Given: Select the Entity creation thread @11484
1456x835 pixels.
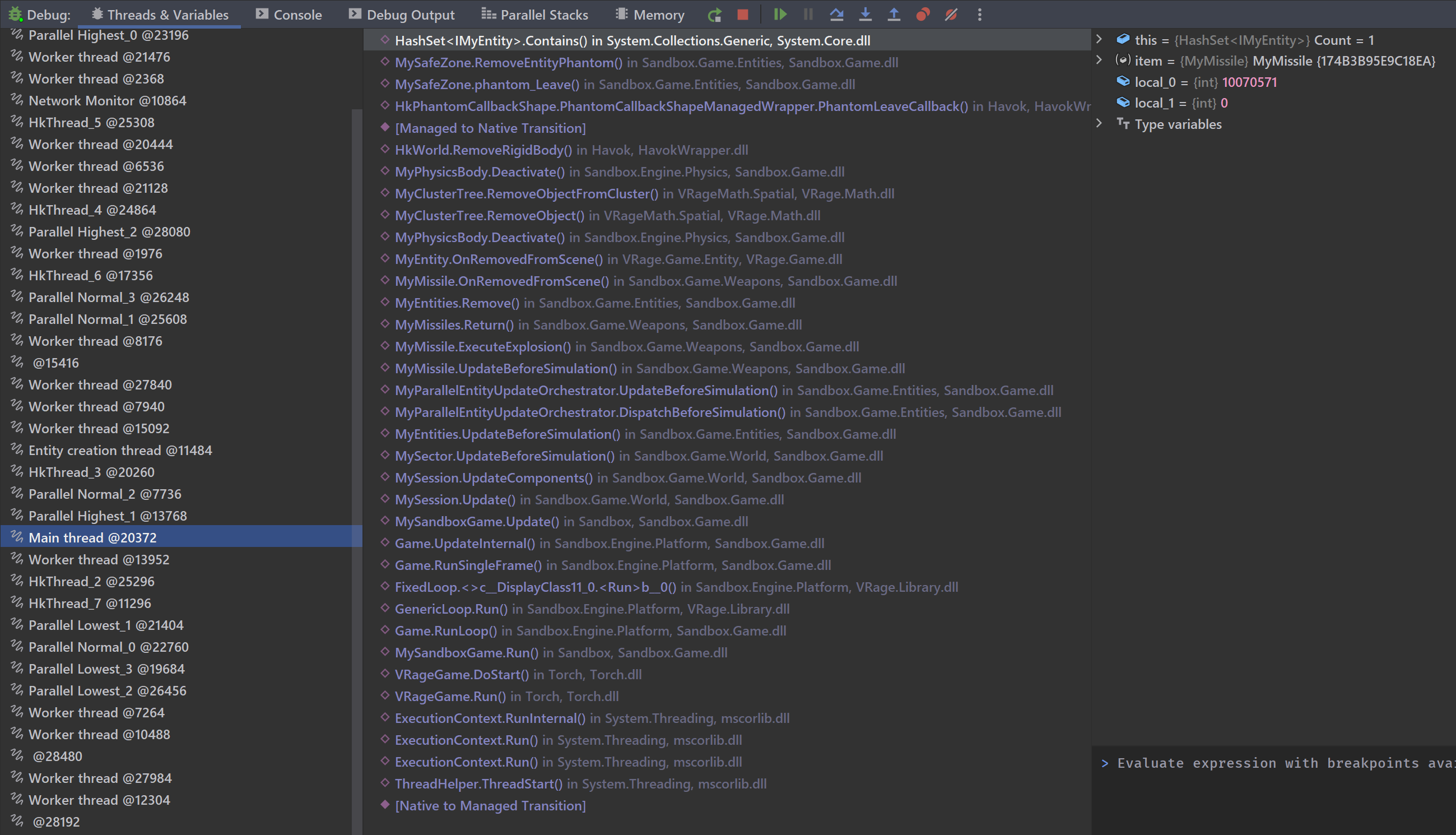Looking at the screenshot, I should click(x=120, y=450).
